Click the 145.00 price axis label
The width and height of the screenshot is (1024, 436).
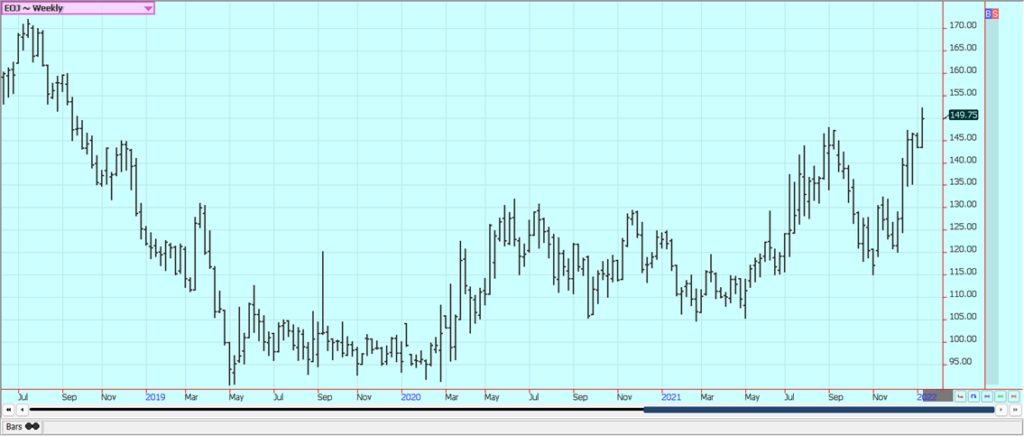click(x=963, y=138)
